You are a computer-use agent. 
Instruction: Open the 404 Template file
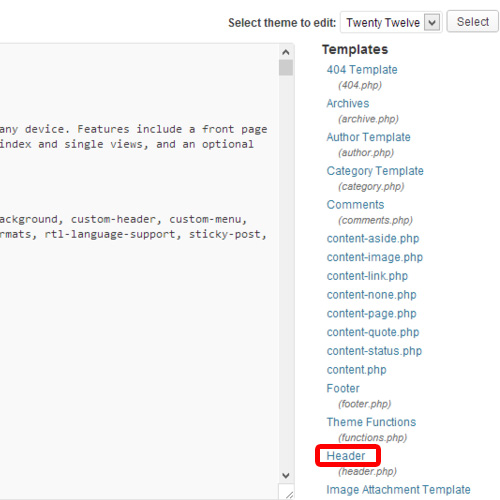362,70
